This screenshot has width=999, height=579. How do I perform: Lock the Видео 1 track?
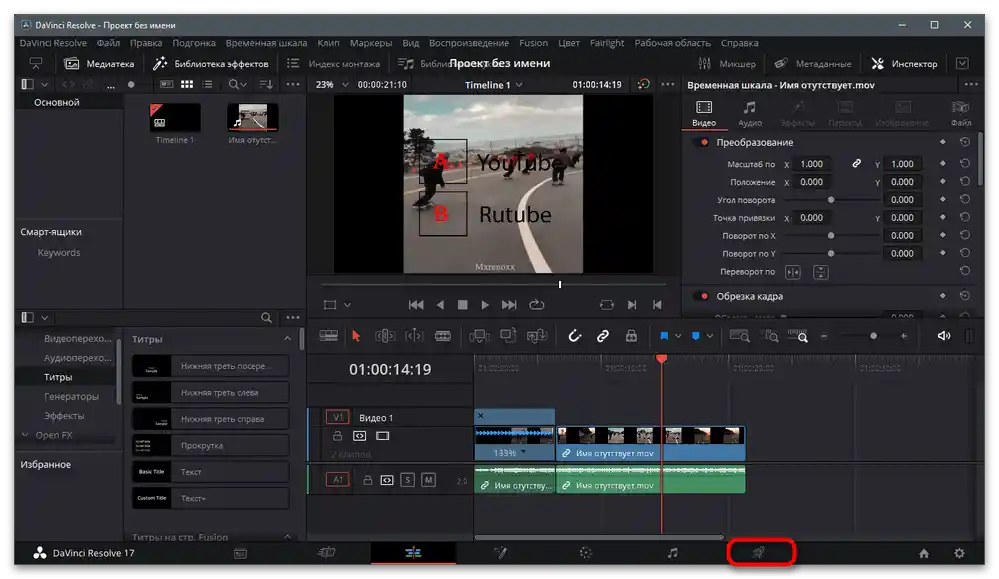(338, 436)
